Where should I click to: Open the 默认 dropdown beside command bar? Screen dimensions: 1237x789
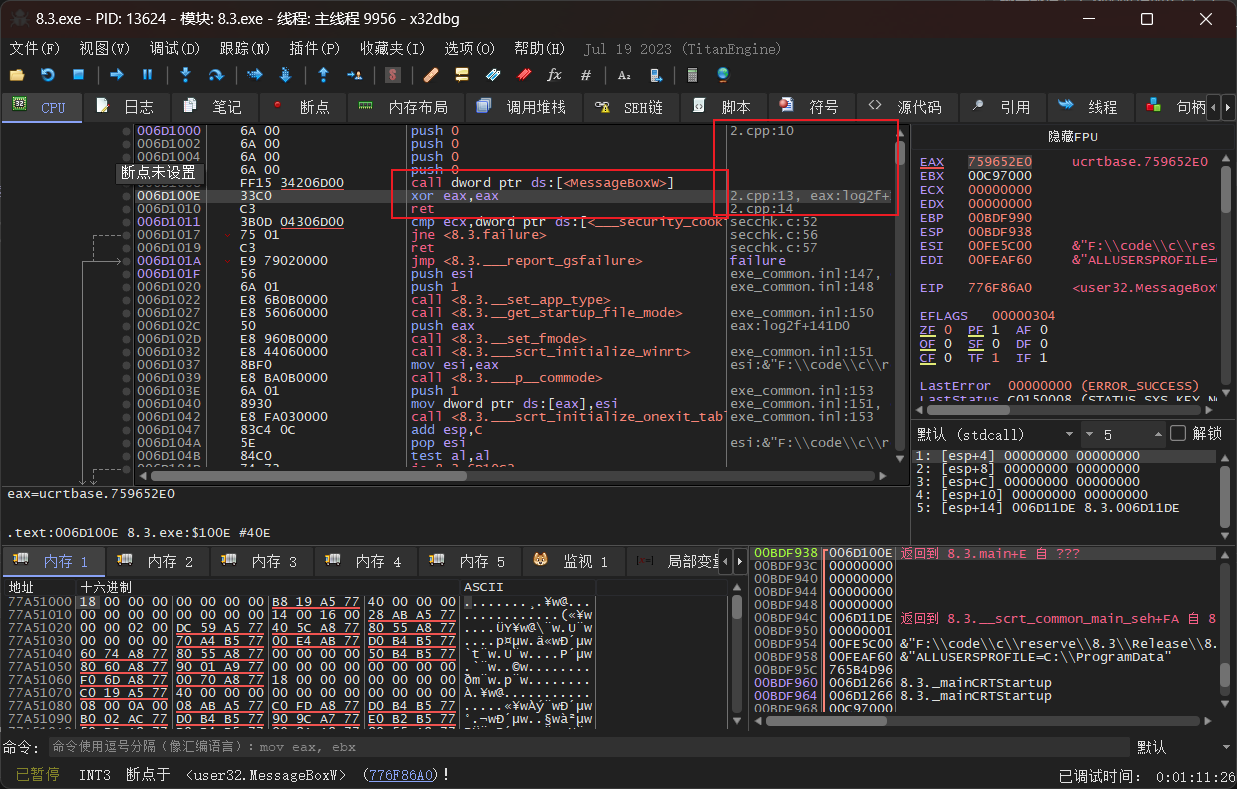(1180, 747)
